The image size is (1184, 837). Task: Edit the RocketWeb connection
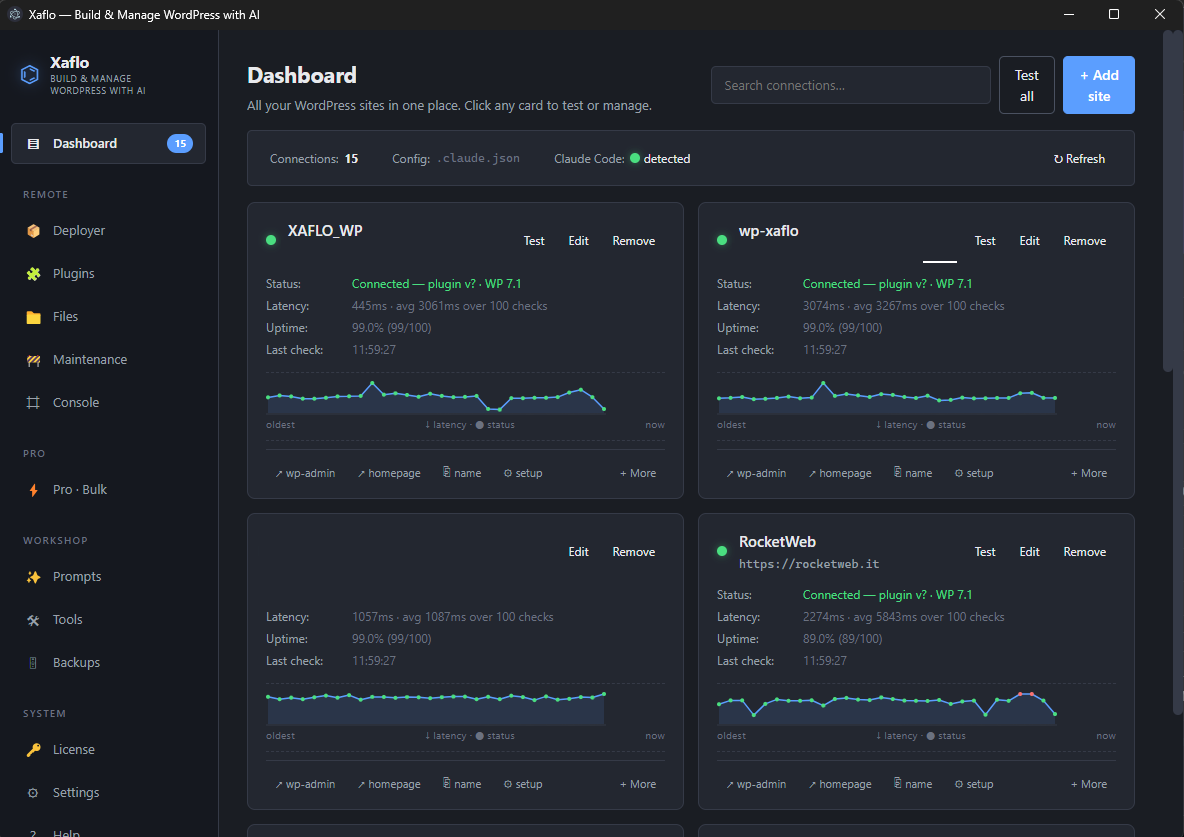(x=1029, y=552)
